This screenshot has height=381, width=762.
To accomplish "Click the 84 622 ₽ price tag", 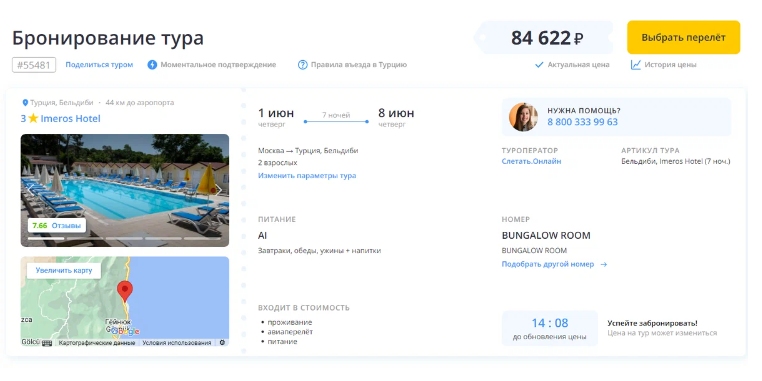I will pos(544,37).
